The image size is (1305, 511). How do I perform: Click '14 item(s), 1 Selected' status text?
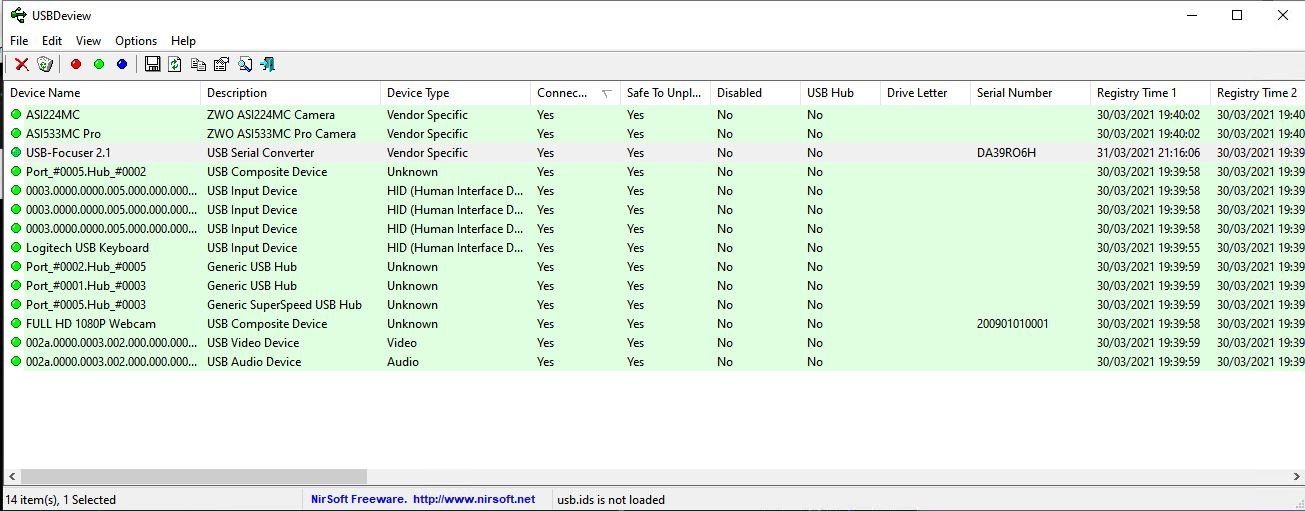[x=61, y=499]
